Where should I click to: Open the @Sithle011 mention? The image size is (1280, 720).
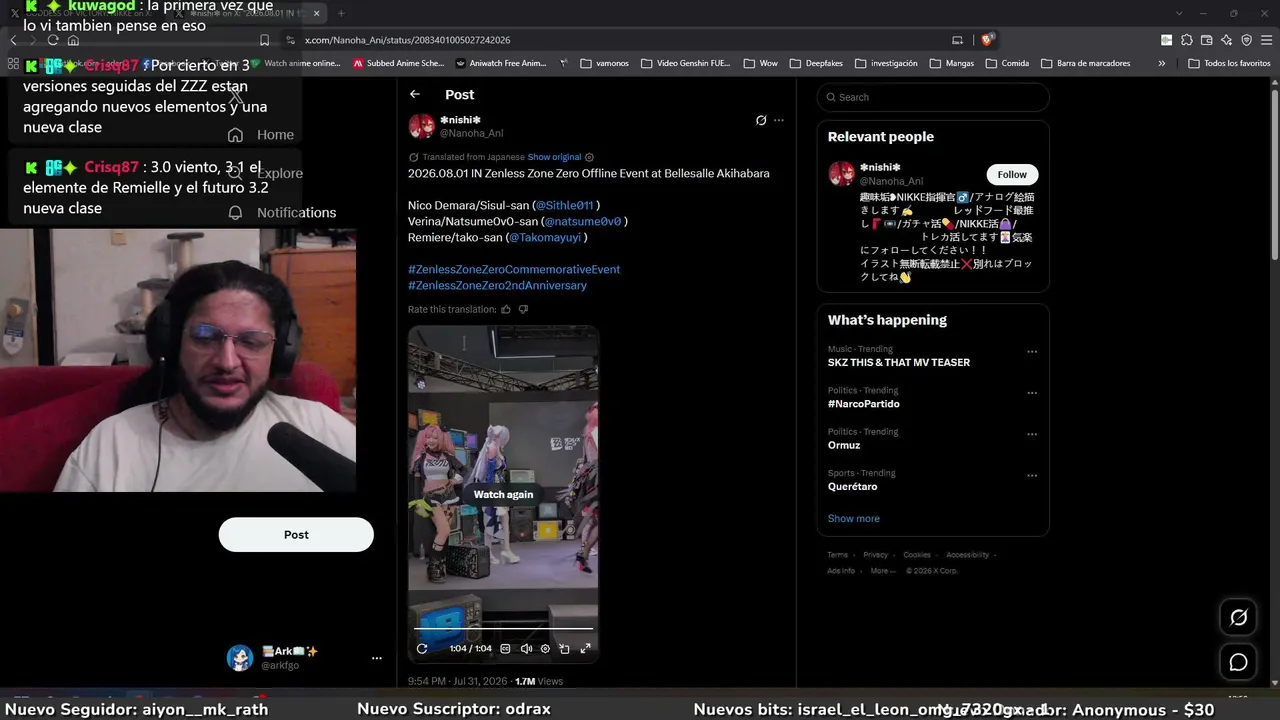tap(565, 205)
